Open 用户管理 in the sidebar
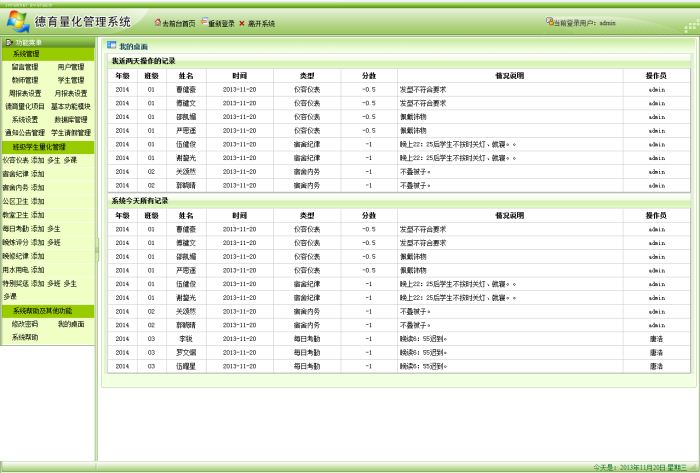The image size is (700, 473). tap(71, 67)
